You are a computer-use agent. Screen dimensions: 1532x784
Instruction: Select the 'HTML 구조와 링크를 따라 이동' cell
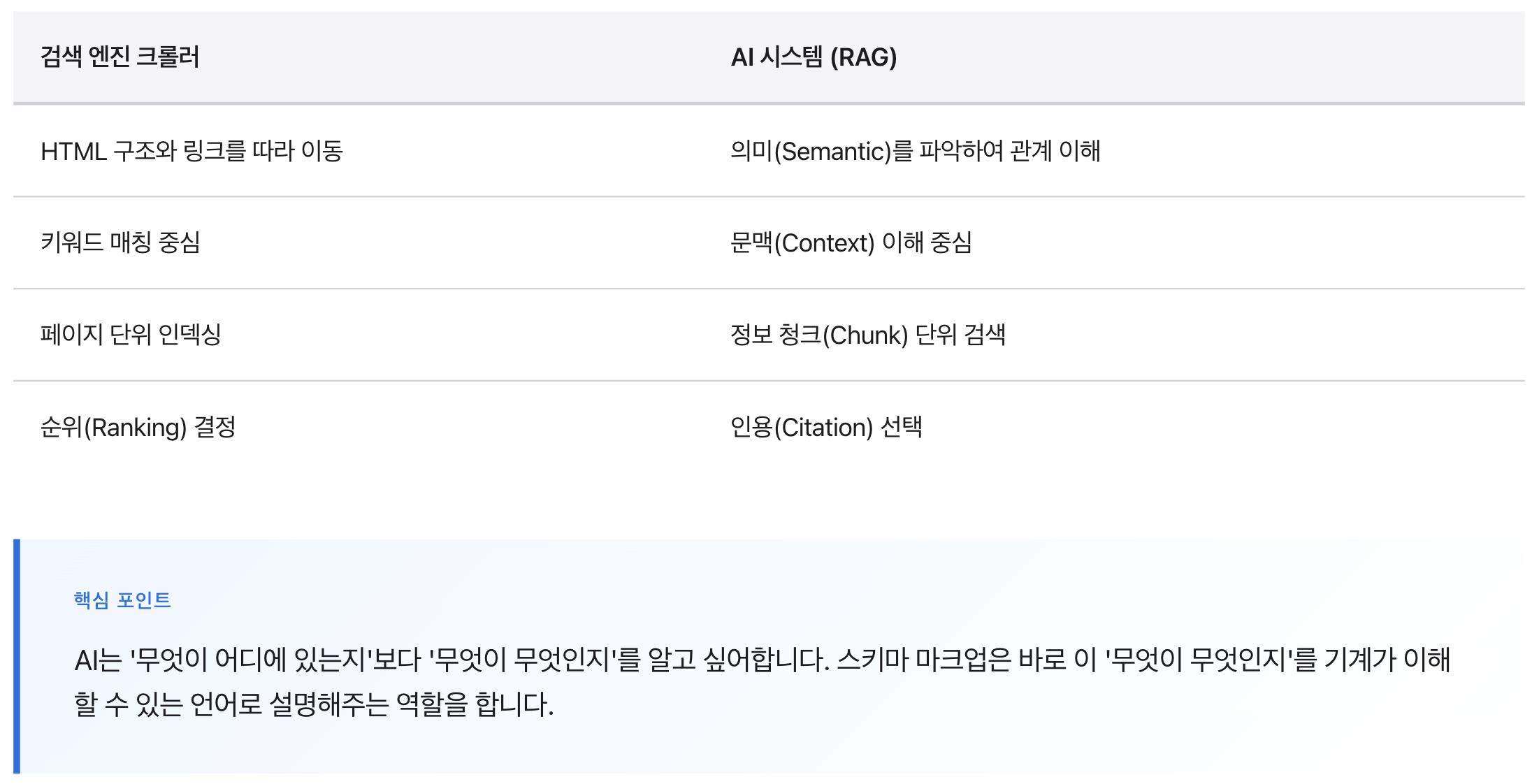[x=191, y=151]
